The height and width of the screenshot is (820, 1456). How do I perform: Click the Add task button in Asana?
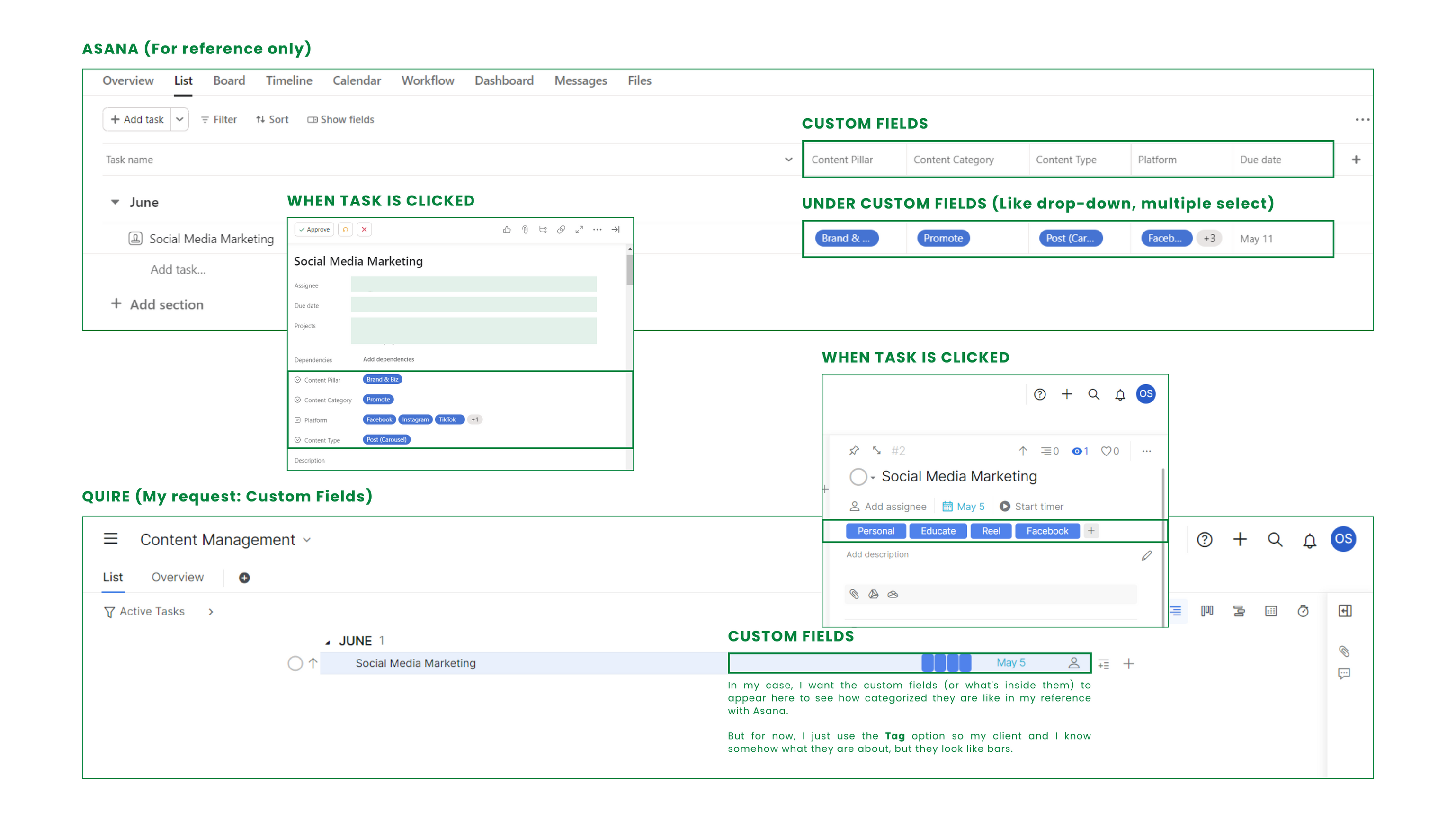[x=137, y=119]
